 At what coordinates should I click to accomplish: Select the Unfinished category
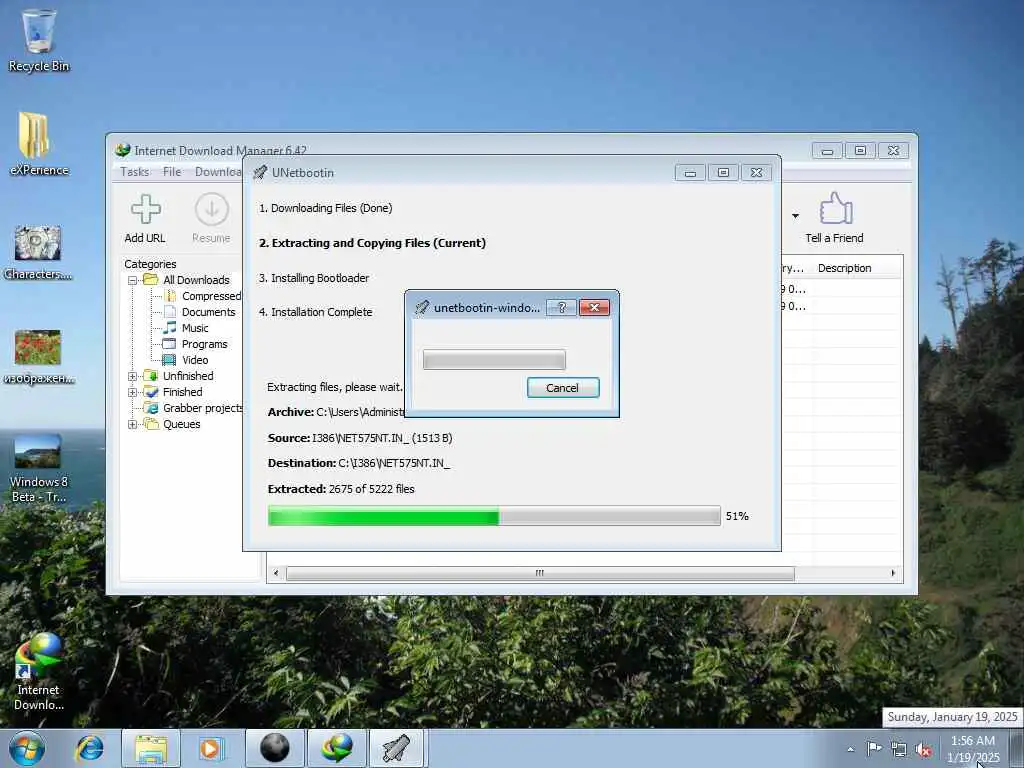tap(188, 376)
